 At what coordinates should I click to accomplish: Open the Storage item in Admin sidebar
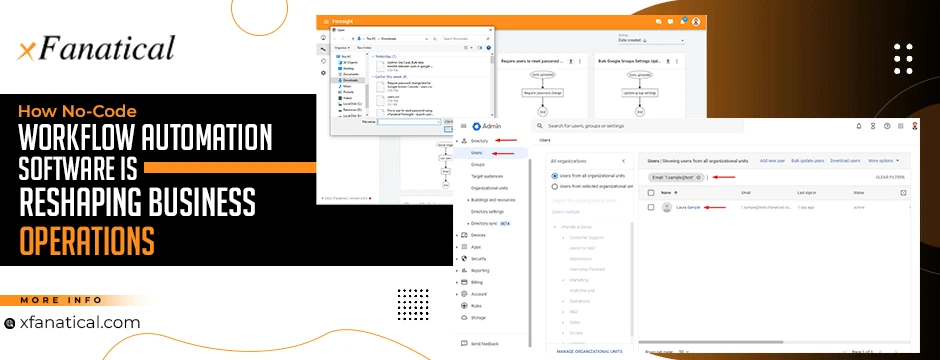[x=478, y=317]
